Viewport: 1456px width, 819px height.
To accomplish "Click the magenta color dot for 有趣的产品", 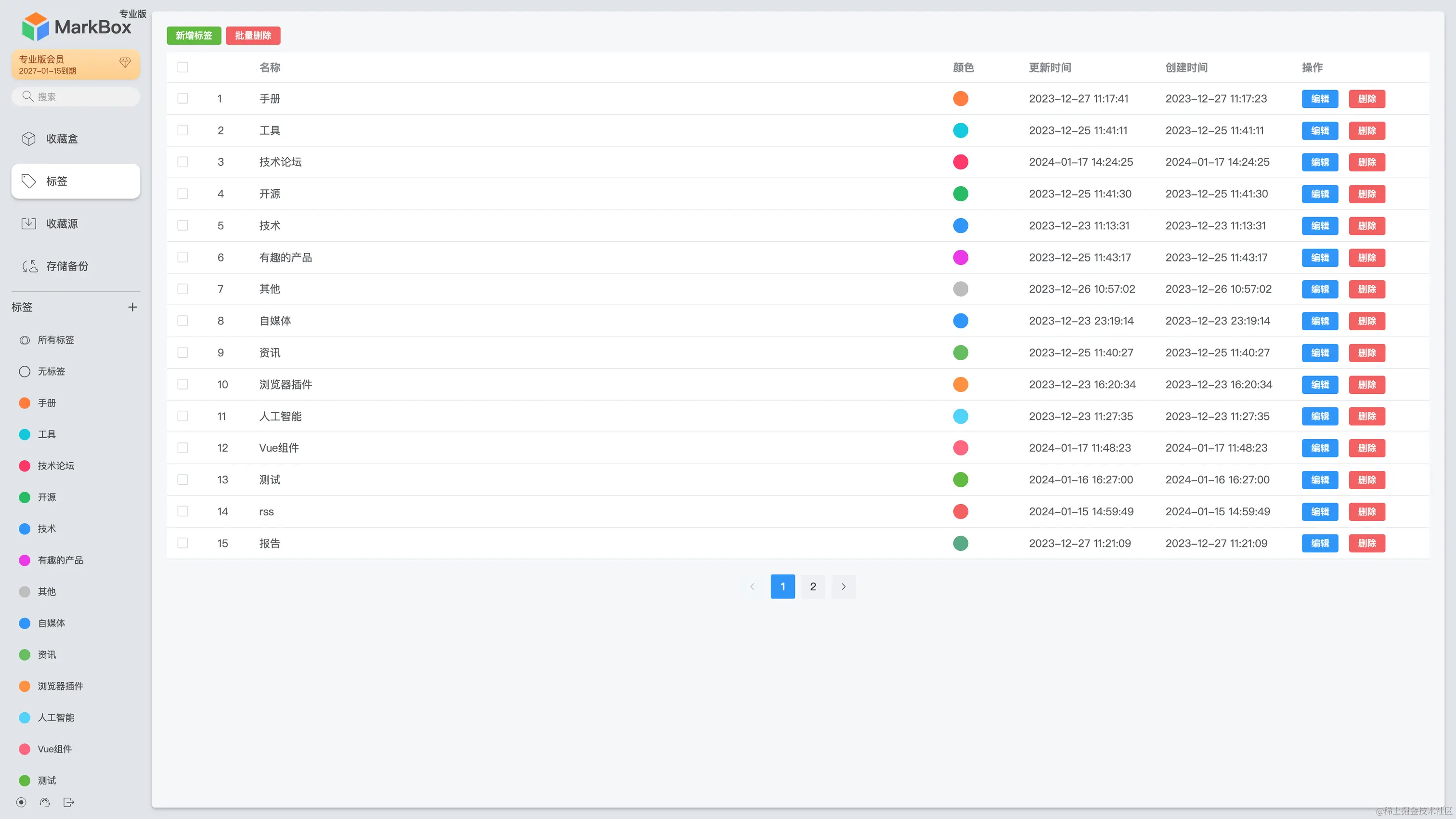I will pos(960,257).
